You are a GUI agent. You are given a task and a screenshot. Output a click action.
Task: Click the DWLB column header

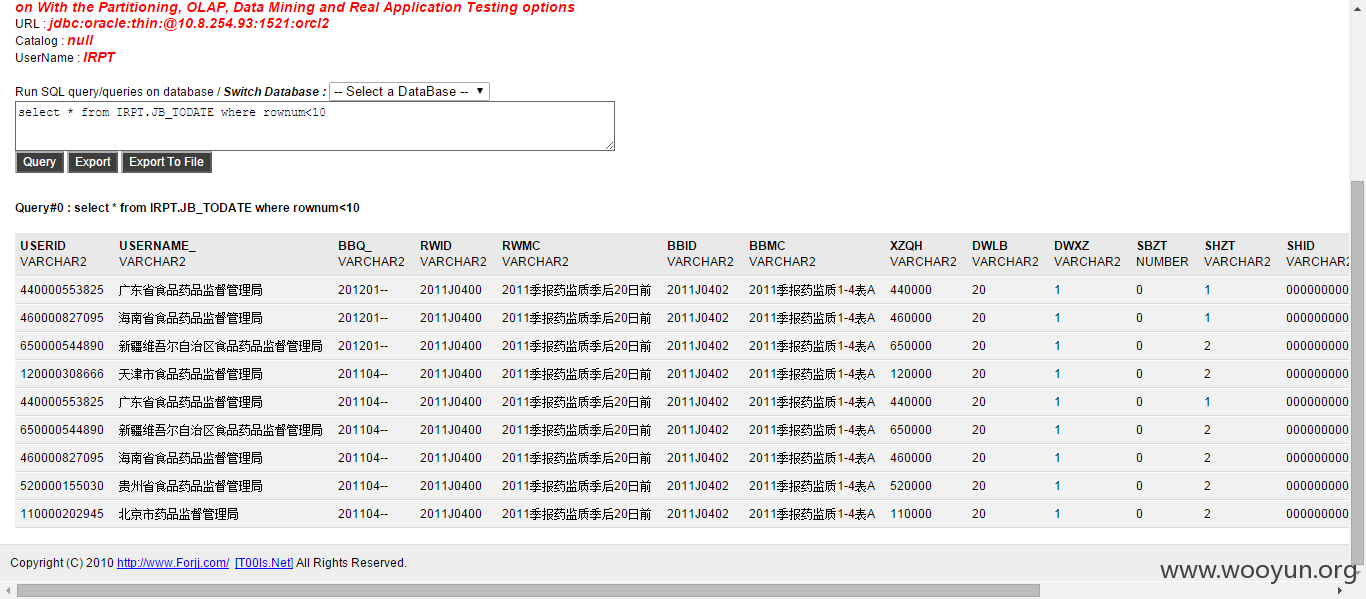point(990,246)
